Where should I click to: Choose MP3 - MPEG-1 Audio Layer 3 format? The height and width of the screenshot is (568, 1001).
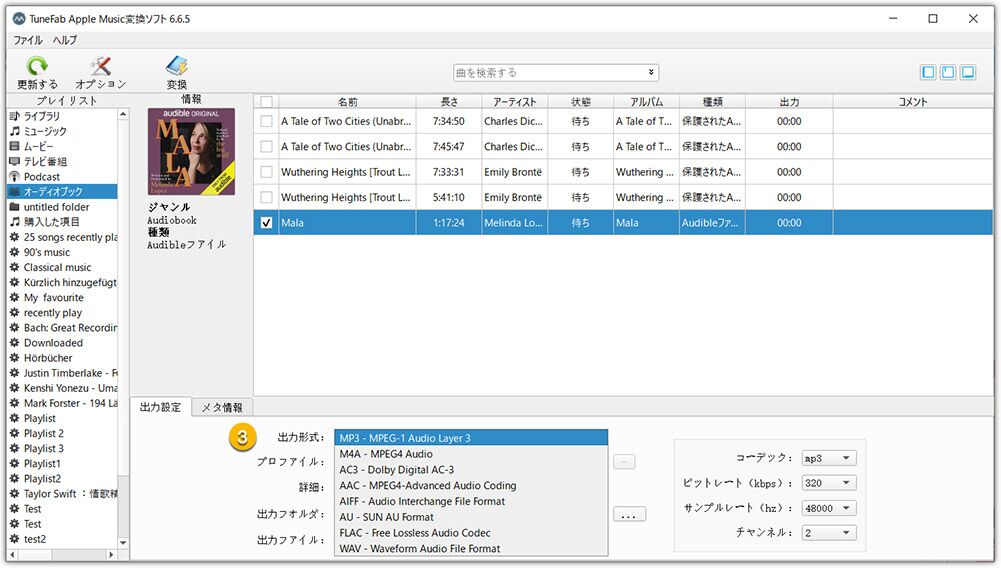point(470,438)
